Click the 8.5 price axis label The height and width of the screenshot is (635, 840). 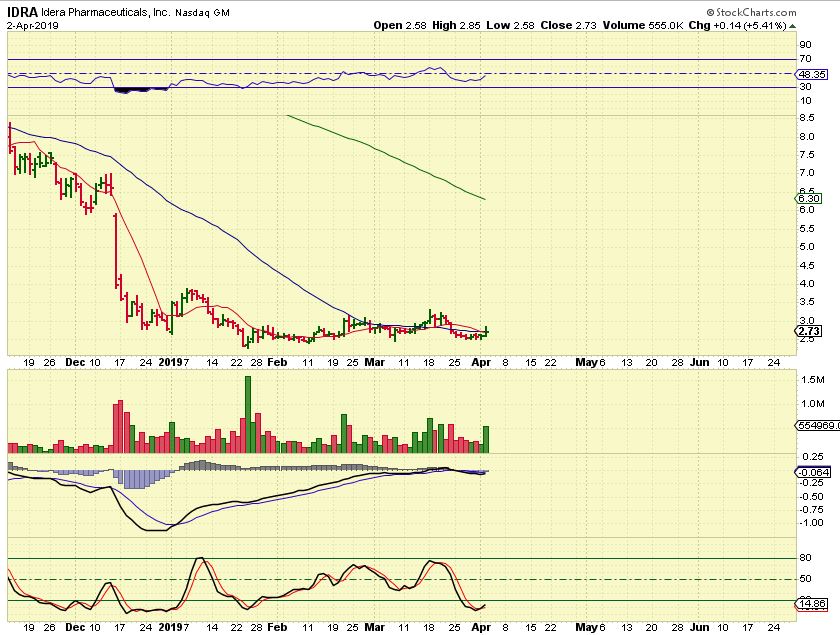[x=807, y=117]
